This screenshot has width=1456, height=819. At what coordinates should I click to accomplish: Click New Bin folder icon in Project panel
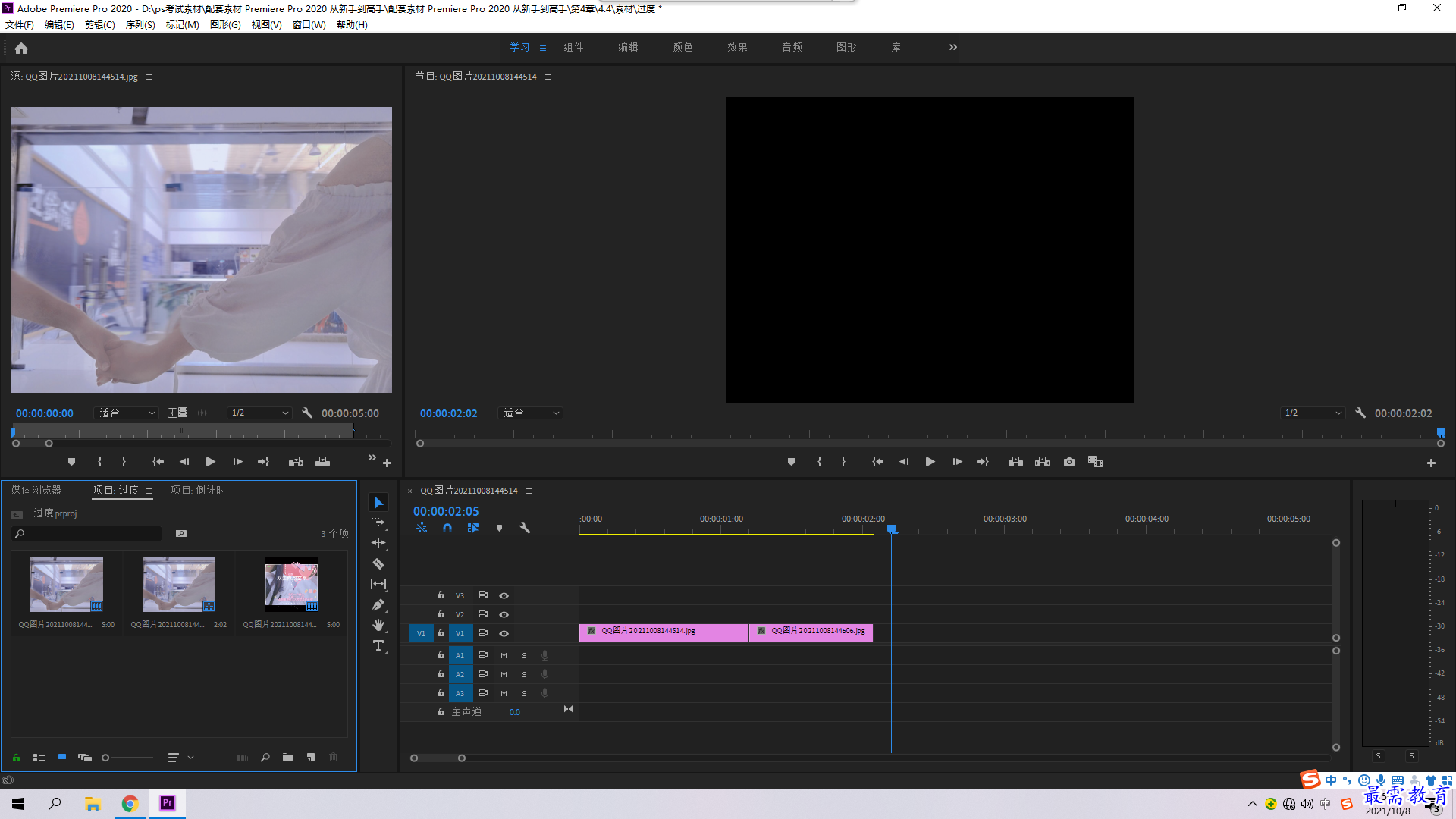287,757
